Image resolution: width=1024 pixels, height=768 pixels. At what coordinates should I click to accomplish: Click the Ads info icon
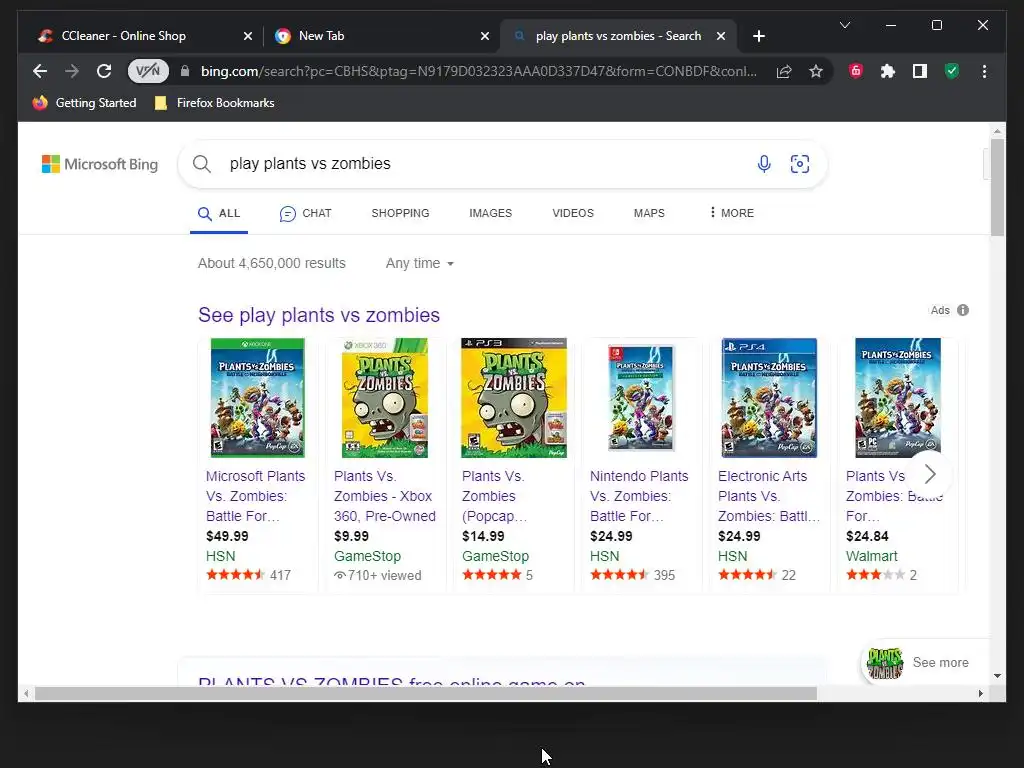click(963, 310)
